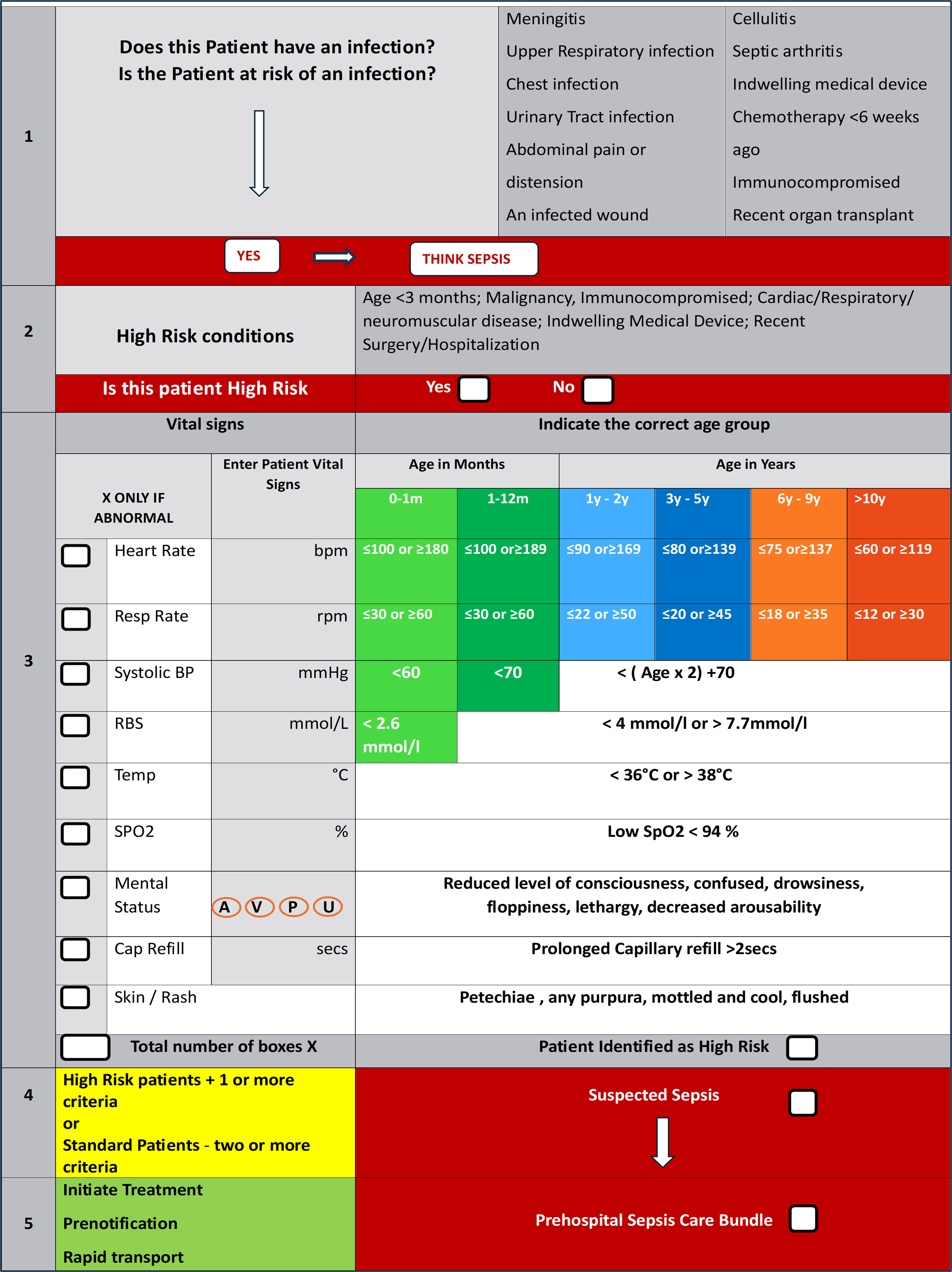Viewport: 952px width, 1272px height.
Task: Check the No high risk box
Action: [597, 390]
